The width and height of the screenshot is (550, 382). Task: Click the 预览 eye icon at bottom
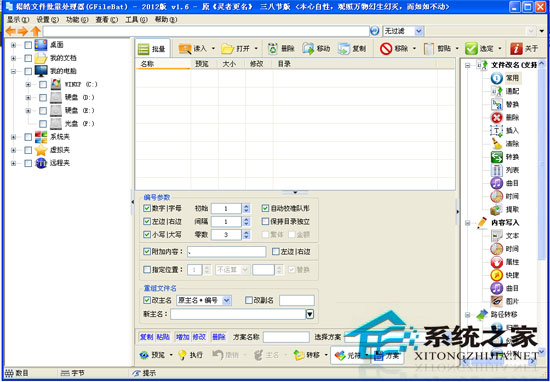click(x=144, y=355)
